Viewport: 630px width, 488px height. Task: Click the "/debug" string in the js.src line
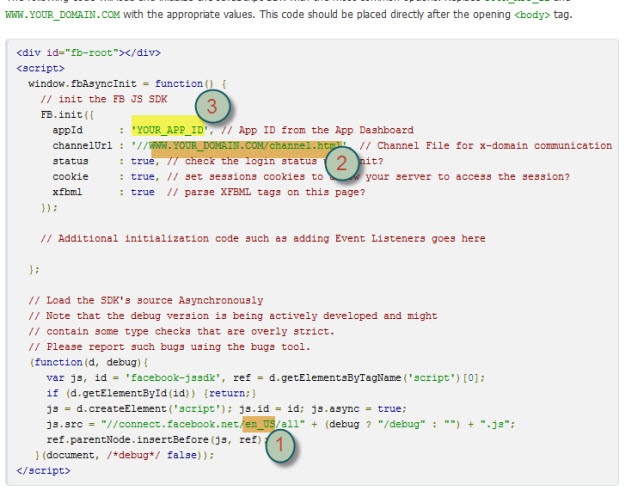(x=401, y=424)
